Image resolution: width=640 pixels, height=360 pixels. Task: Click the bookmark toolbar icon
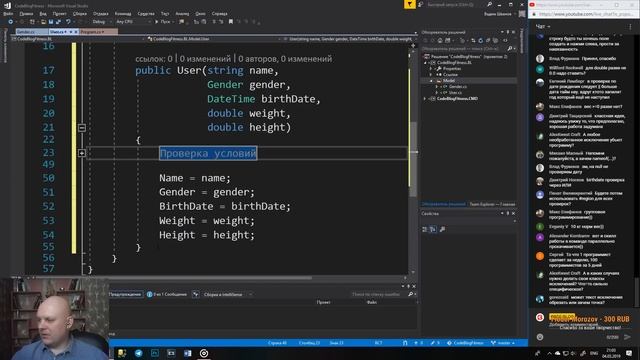pyautogui.click(x=231, y=22)
